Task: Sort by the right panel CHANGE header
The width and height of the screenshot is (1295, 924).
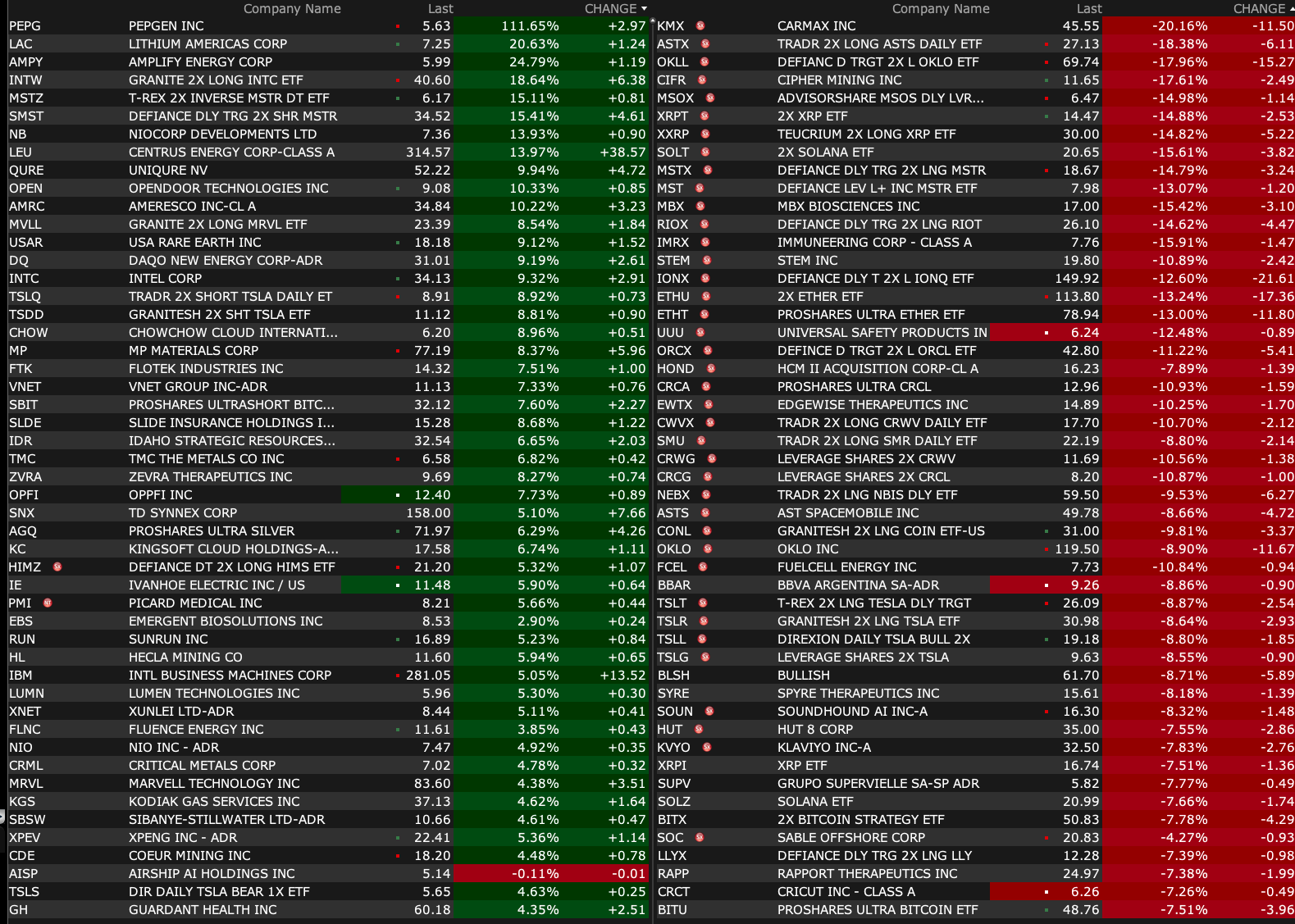Action: click(1259, 9)
